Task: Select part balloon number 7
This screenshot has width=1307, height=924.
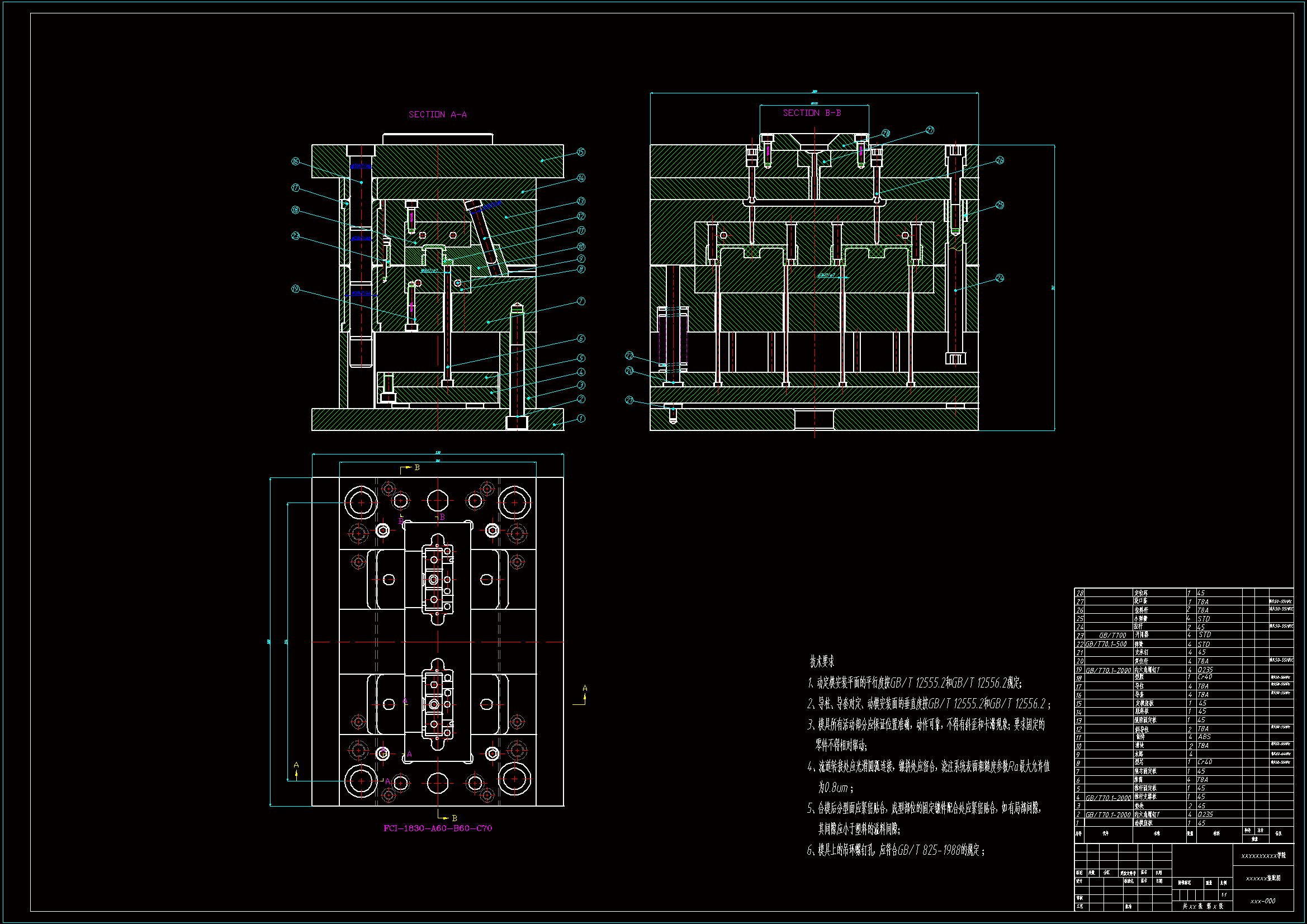Action: [581, 301]
